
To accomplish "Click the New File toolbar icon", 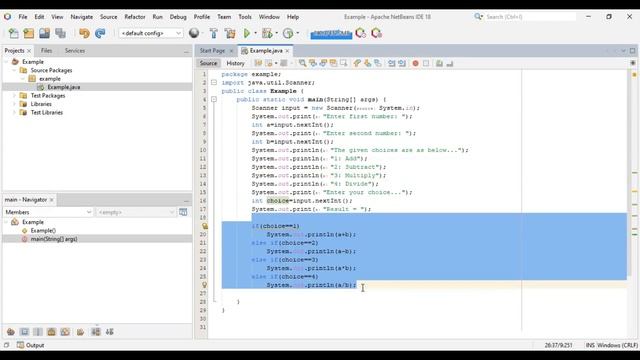I will pos(13,33).
